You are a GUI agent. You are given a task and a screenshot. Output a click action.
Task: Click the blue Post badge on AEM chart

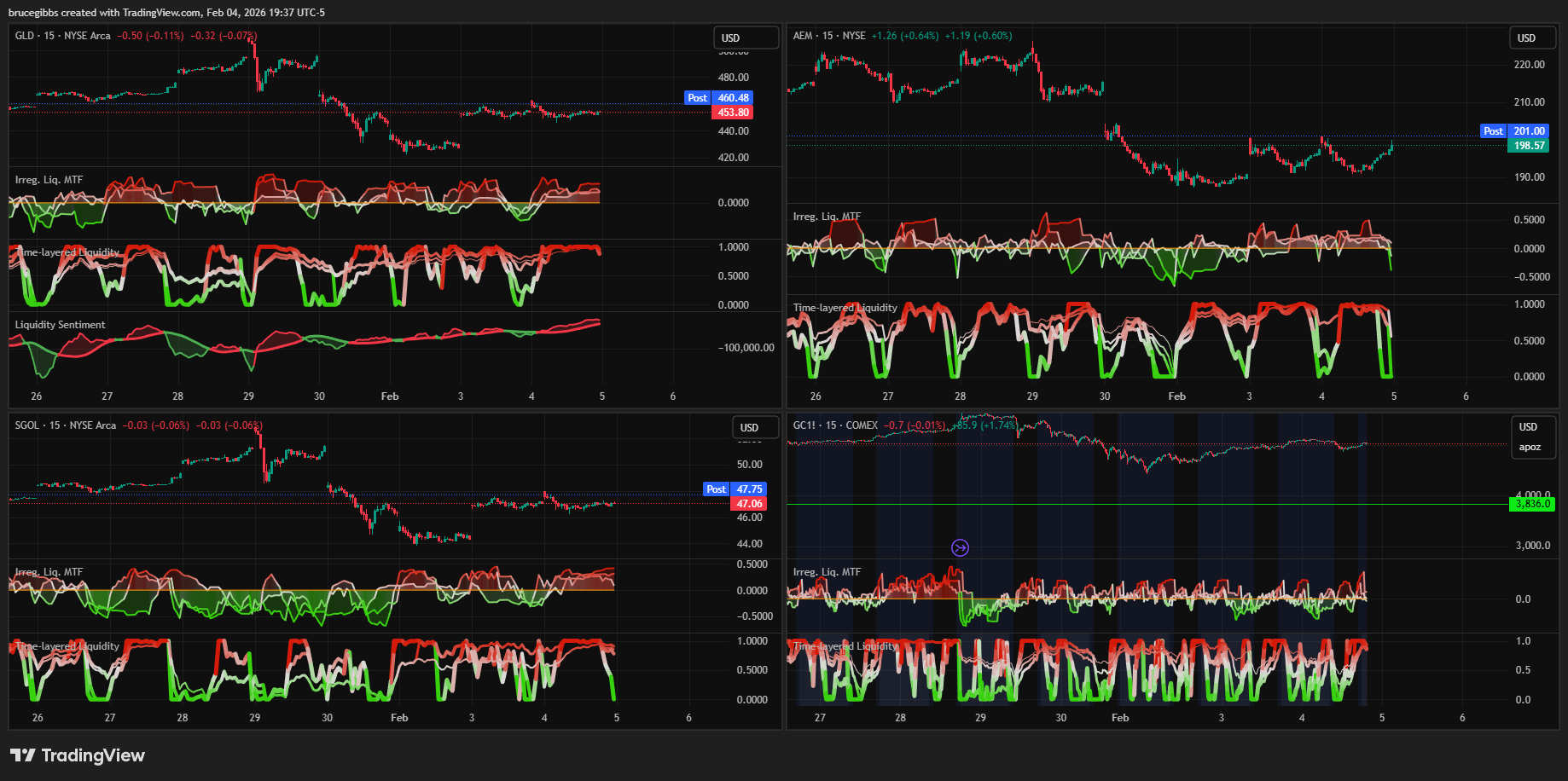pyautogui.click(x=1492, y=131)
